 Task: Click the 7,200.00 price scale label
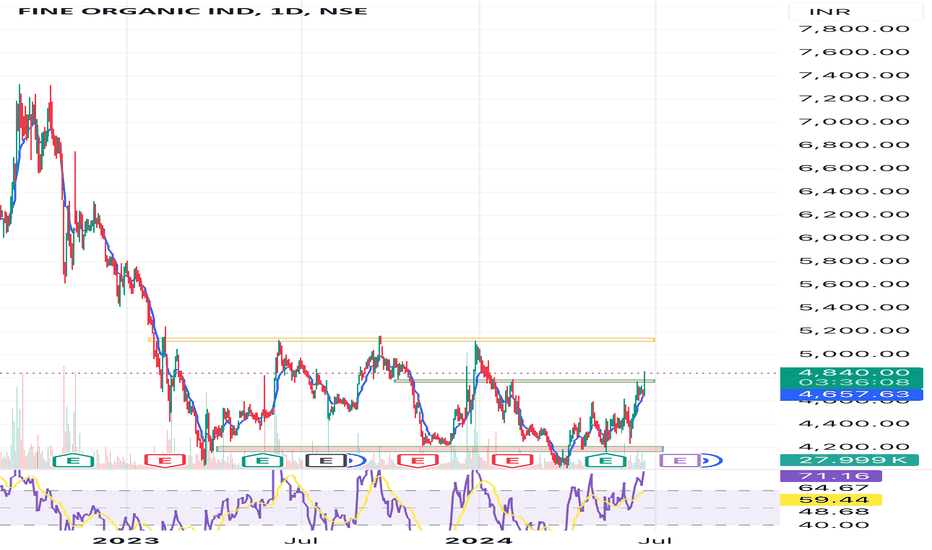pos(854,98)
